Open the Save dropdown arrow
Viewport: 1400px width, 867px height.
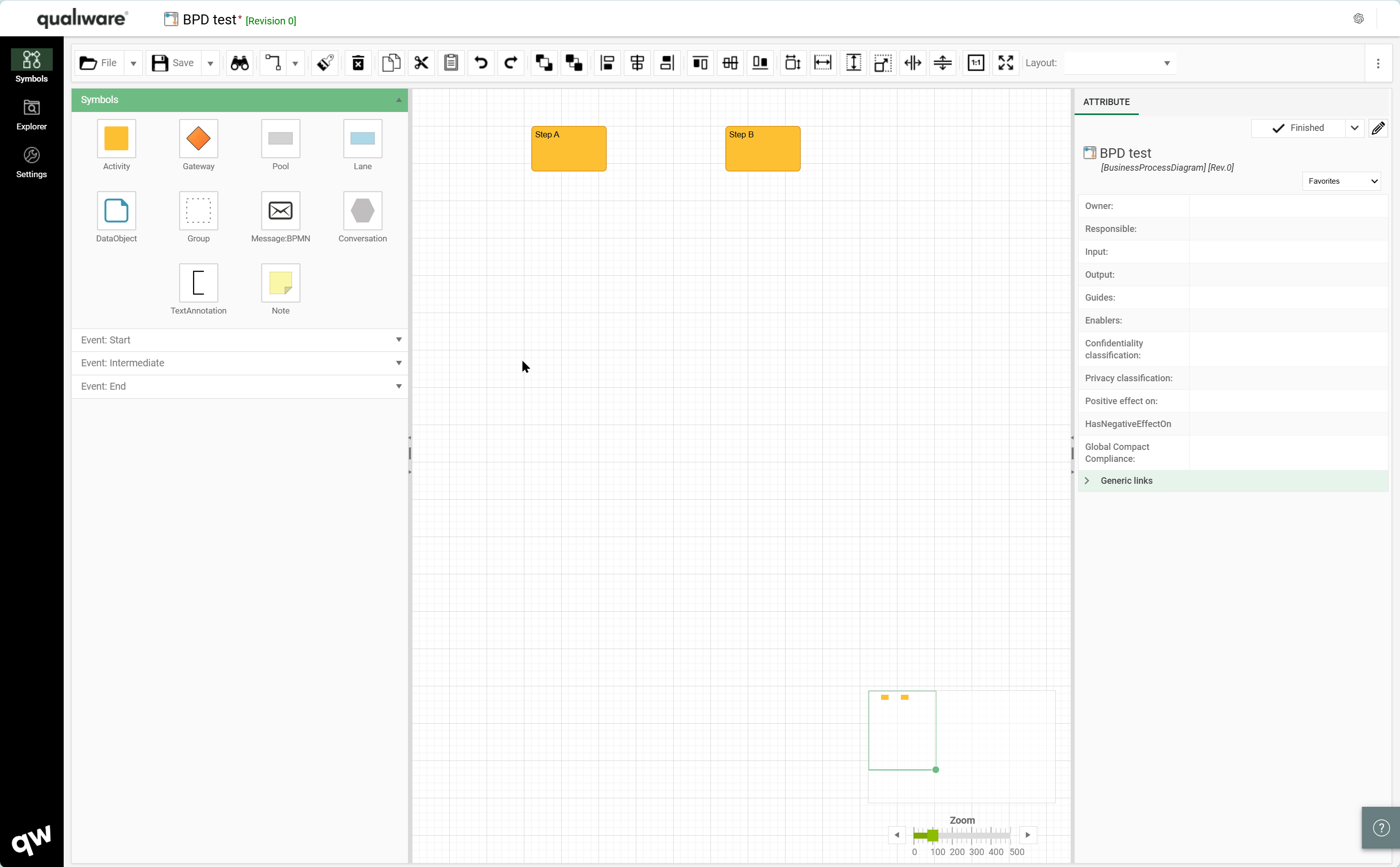click(210, 64)
